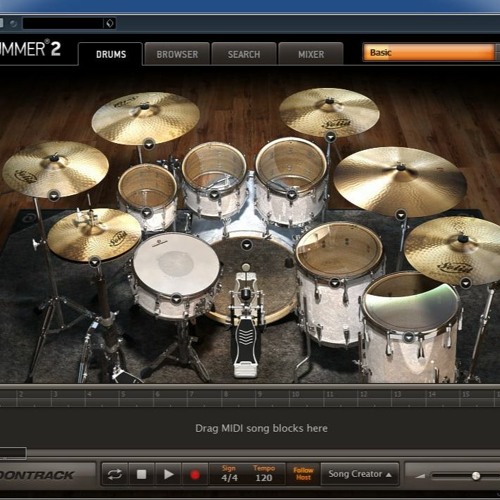500x500 pixels.
Task: Open front floor tom dropdown arrow
Action: tap(409, 337)
